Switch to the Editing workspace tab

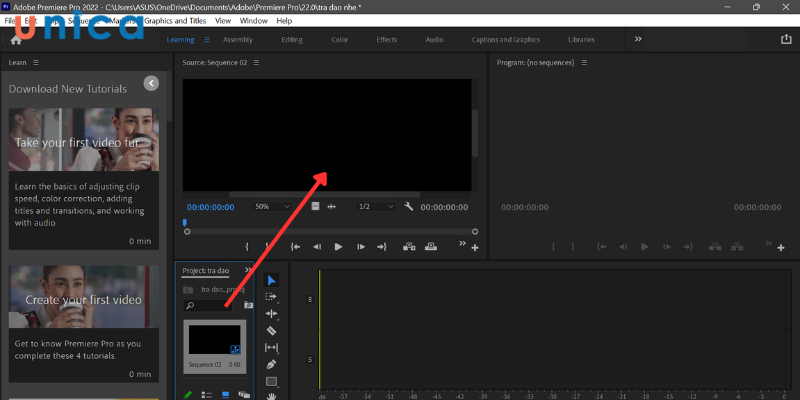tap(292, 40)
